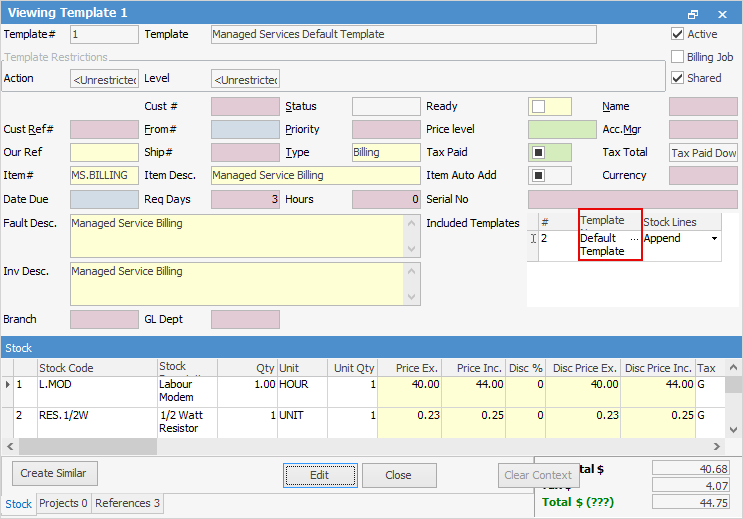The width and height of the screenshot is (743, 519).
Task: Click the Edit button
Action: click(320, 475)
